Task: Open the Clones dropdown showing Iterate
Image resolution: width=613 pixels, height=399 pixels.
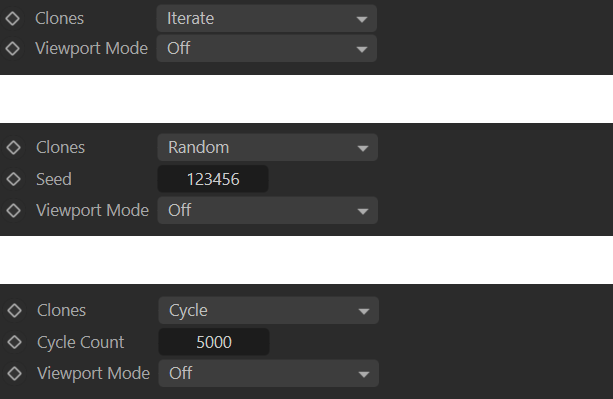Action: coord(267,18)
